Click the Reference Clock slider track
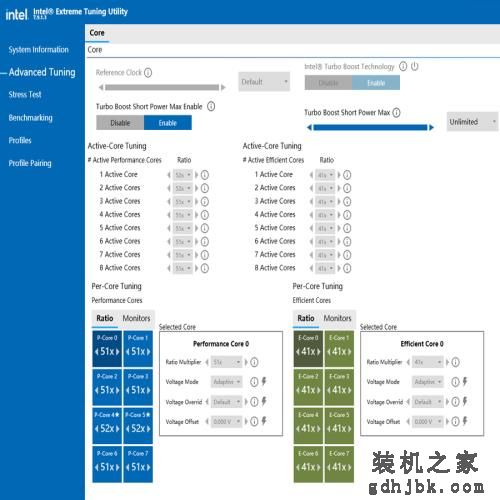500x500 pixels. (x=162, y=87)
